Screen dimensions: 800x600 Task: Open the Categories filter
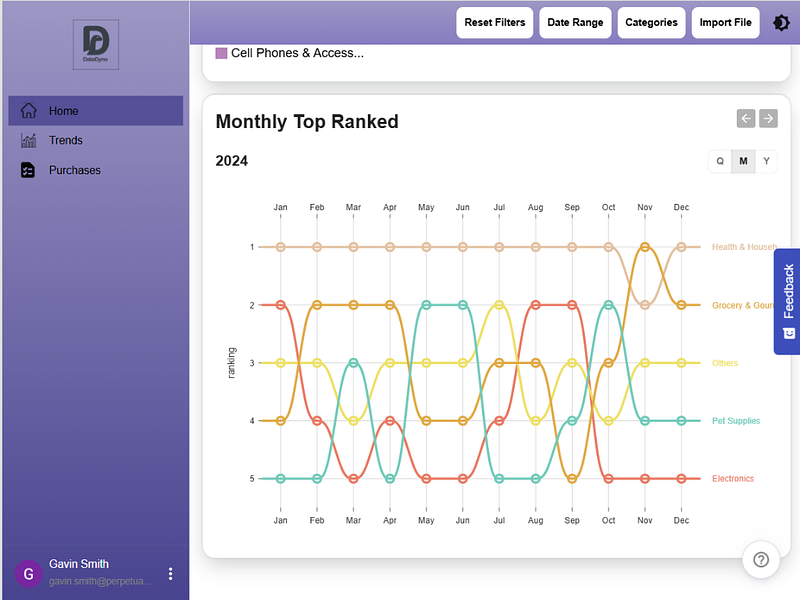click(651, 22)
